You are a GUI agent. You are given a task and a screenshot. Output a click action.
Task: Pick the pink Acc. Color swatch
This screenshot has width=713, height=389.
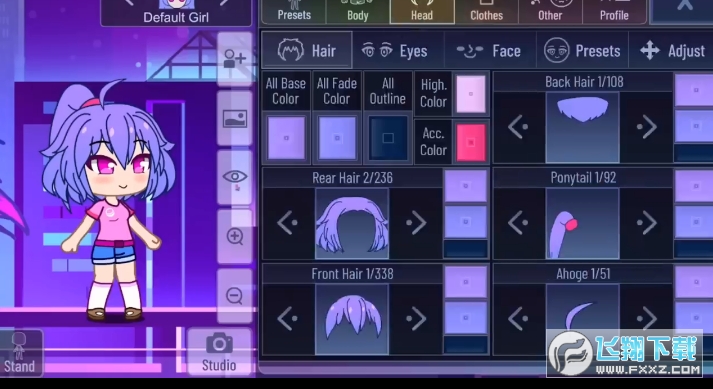471,142
